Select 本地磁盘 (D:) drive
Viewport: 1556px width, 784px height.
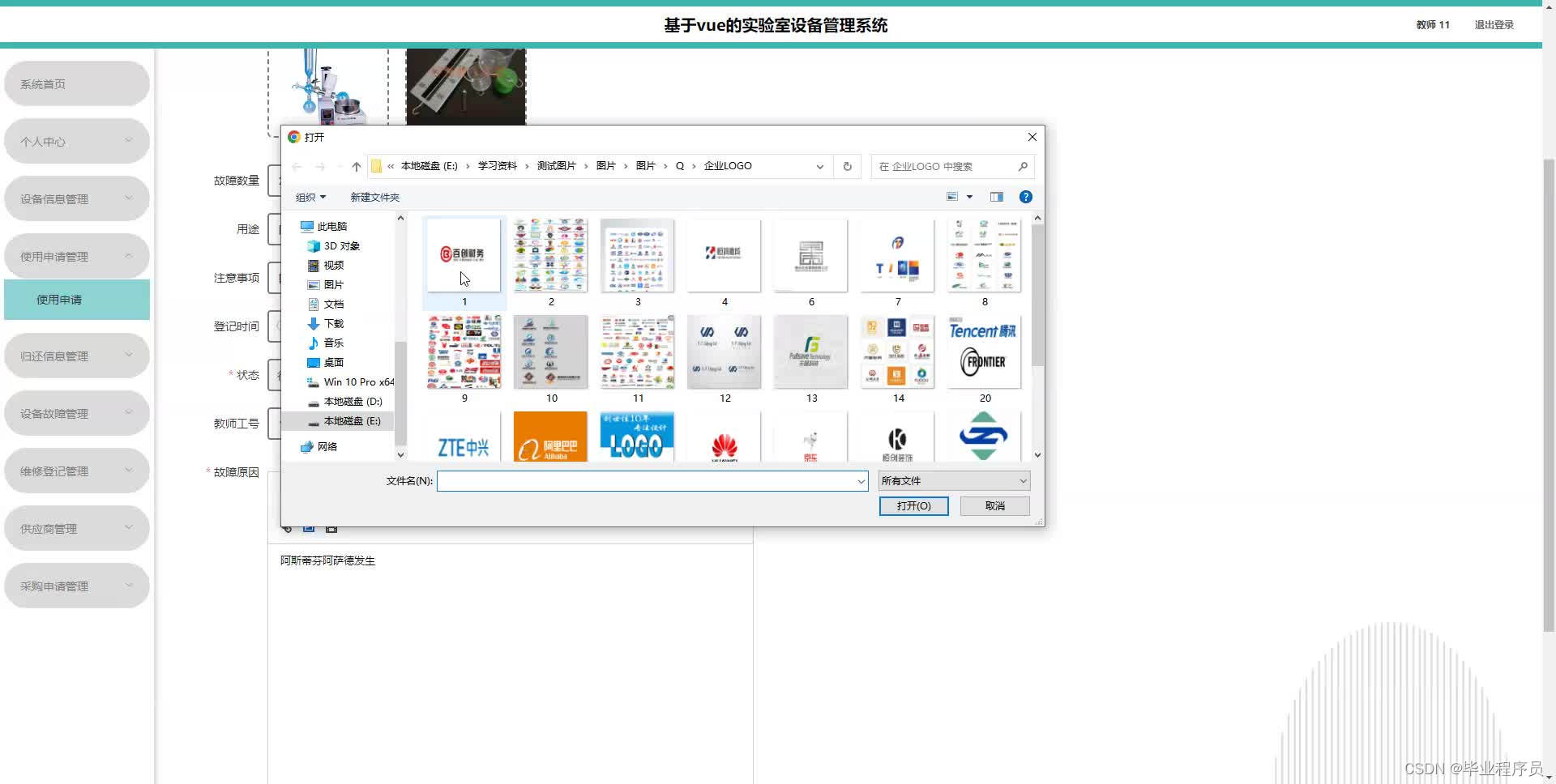[344, 401]
